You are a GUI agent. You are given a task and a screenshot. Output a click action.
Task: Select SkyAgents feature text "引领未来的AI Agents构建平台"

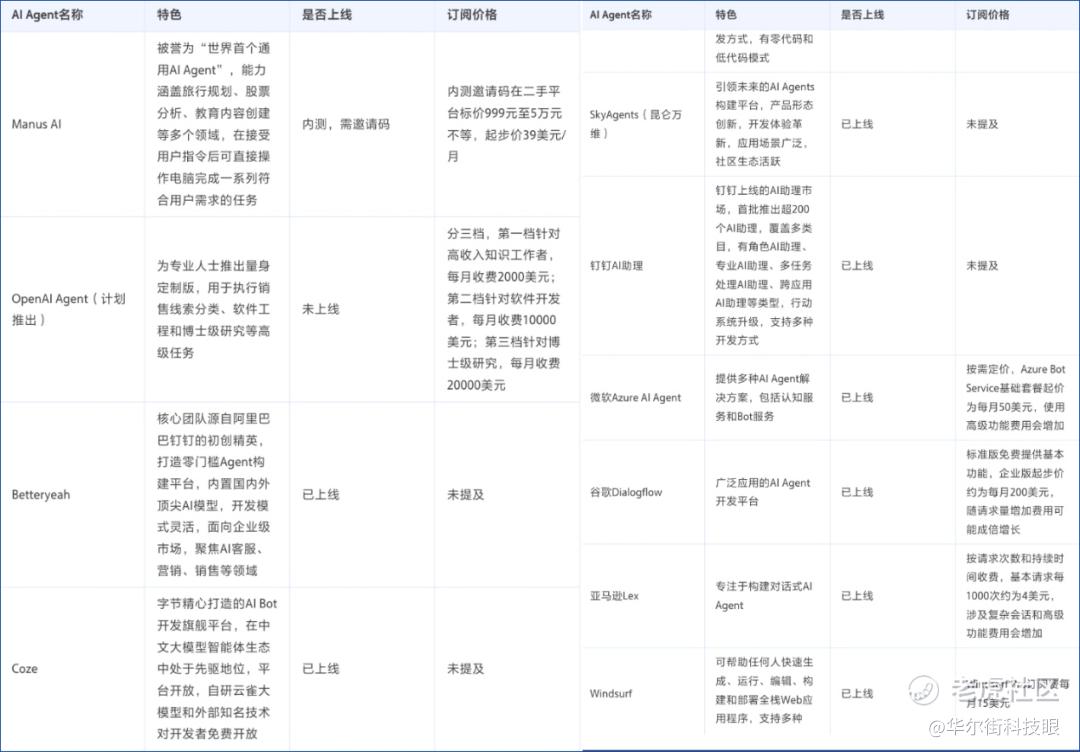click(x=765, y=96)
